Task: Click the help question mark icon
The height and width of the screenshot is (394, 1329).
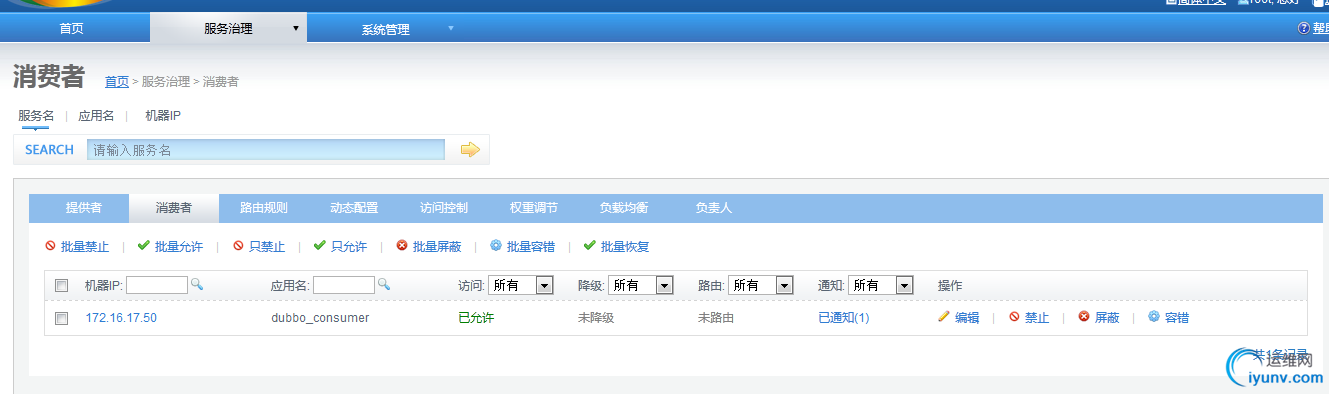Action: [x=1303, y=28]
